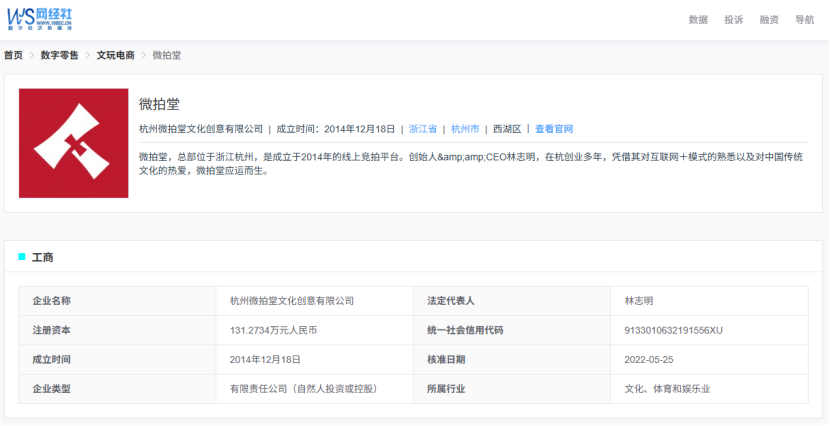This screenshot has width=830, height=426.
Task: Open the 杭州市 city link
Action: pyautogui.click(x=465, y=129)
